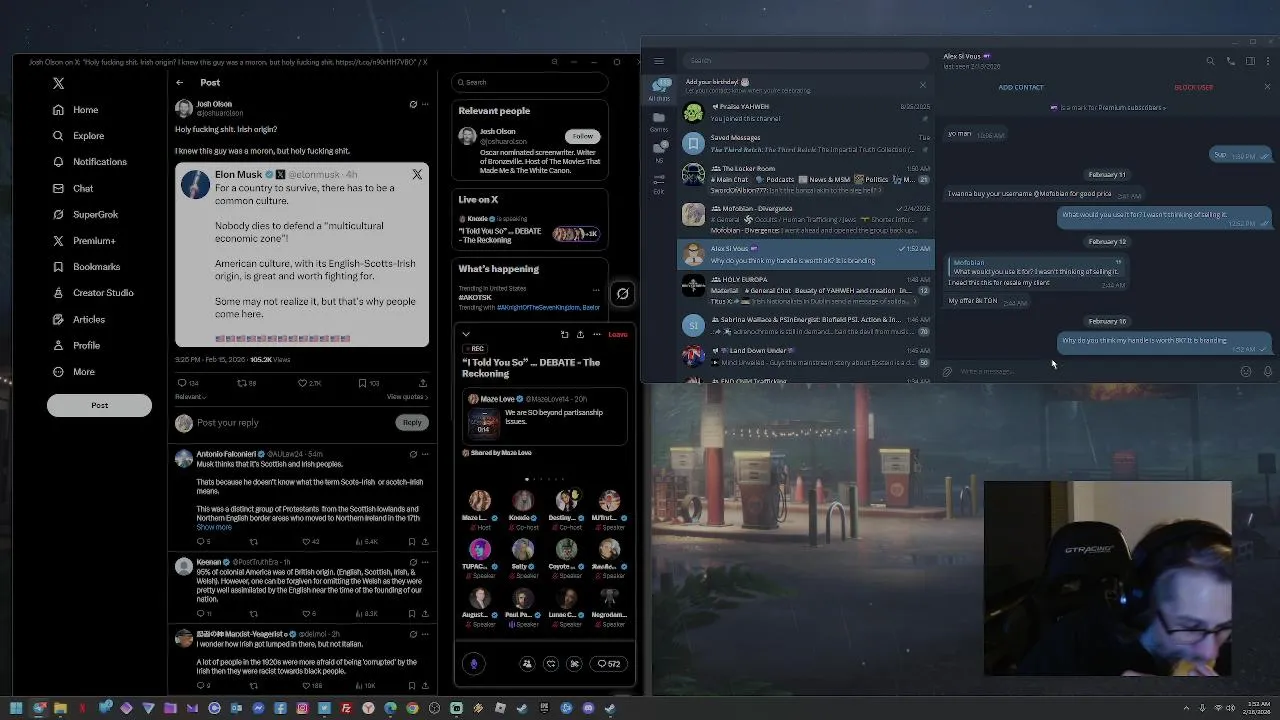Open Profile in X sidebar
Image resolution: width=1280 pixels, height=720 pixels.
pos(76,345)
